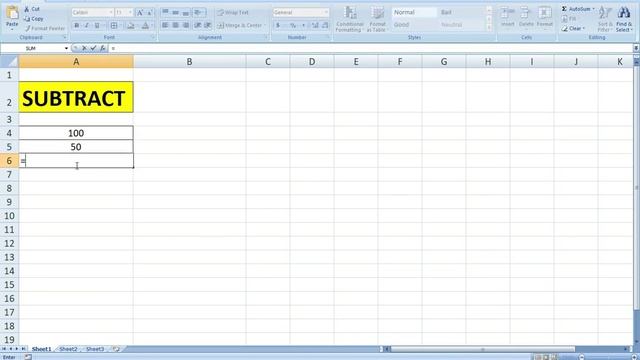The width and height of the screenshot is (640, 360).
Task: Switch to the Sheet3 tab
Action: click(x=95, y=349)
